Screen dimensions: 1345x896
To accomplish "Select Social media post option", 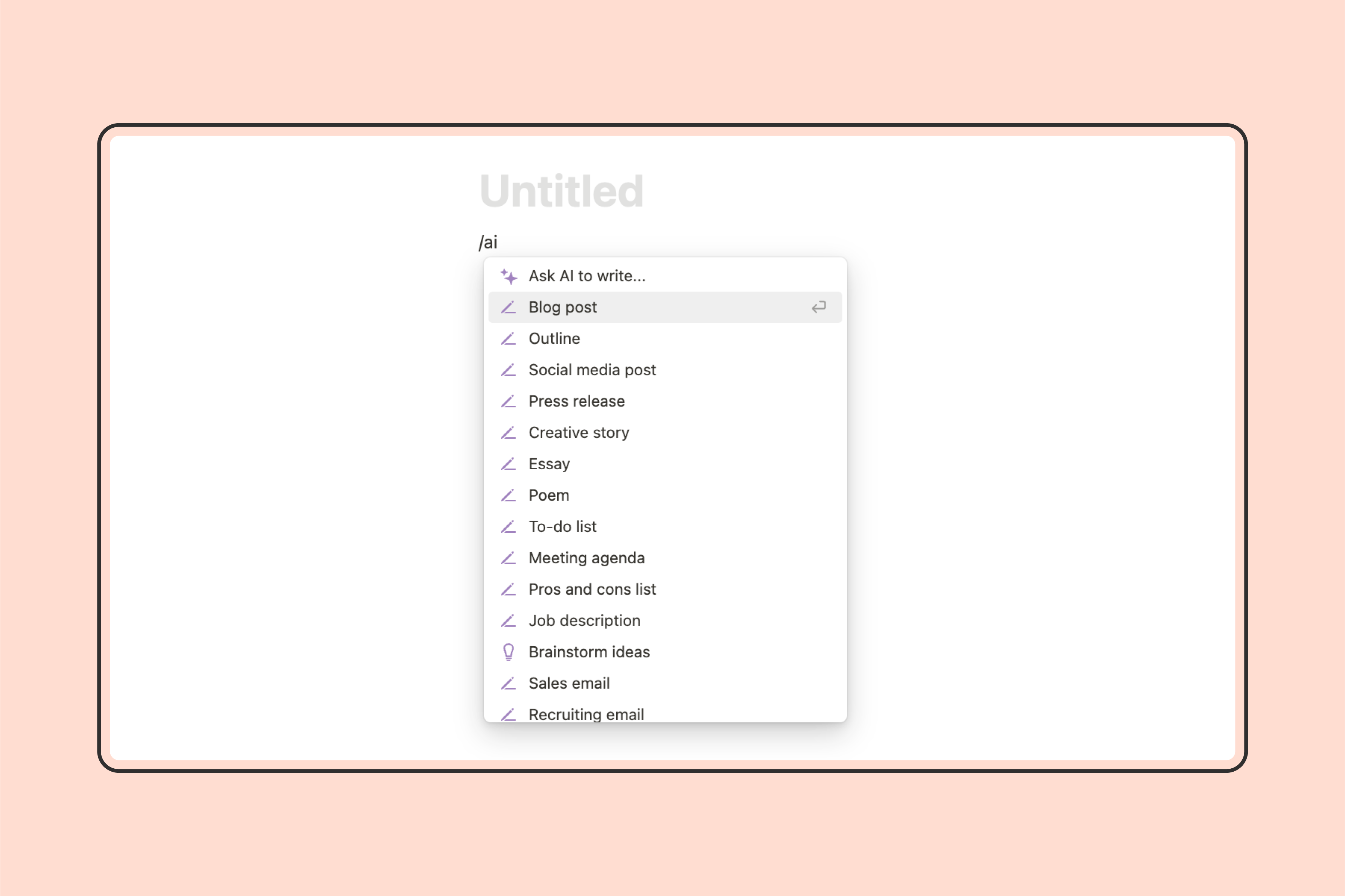I will [665, 370].
